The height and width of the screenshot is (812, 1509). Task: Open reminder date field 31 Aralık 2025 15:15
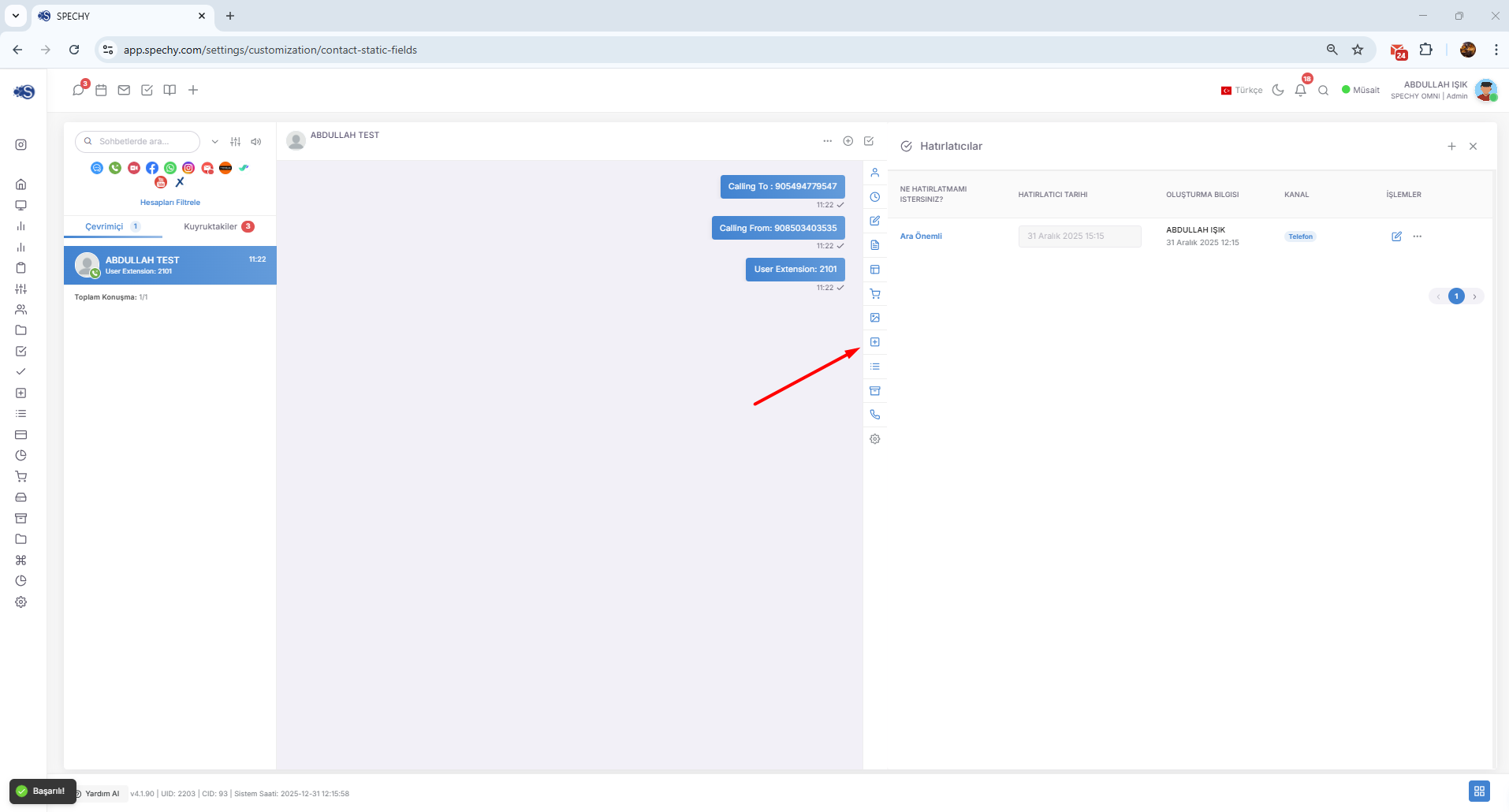coord(1079,237)
